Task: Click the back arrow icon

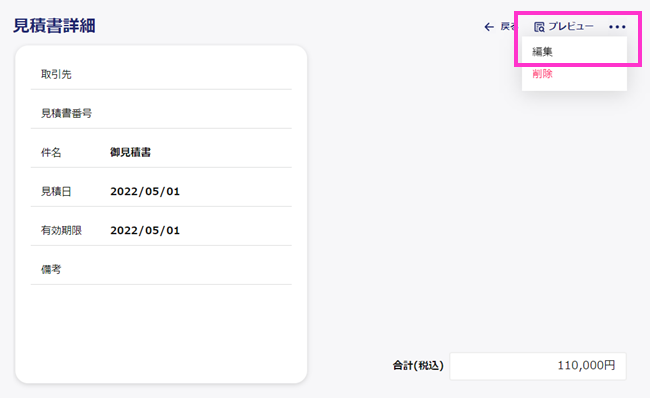Action: 489,27
